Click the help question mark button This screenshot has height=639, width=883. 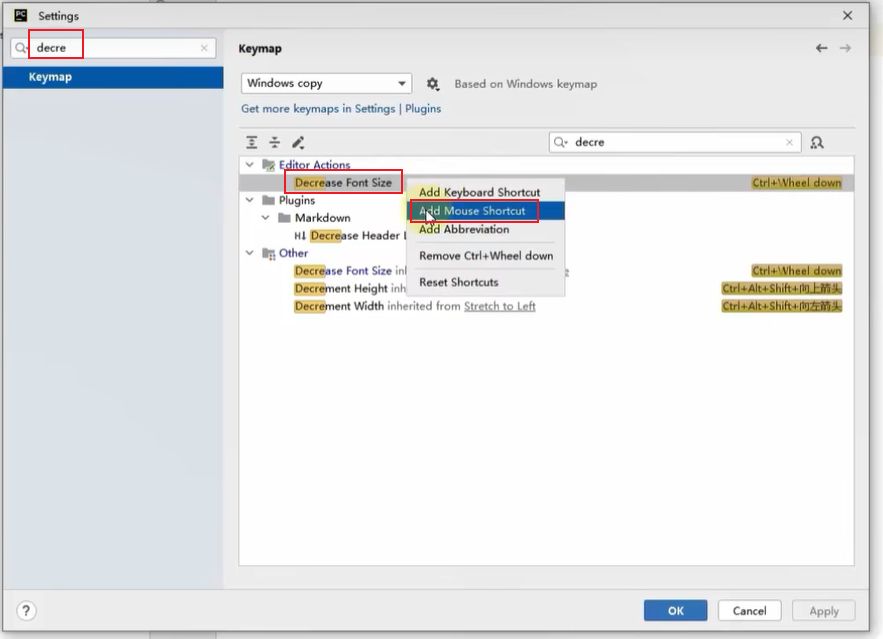[x=27, y=610]
